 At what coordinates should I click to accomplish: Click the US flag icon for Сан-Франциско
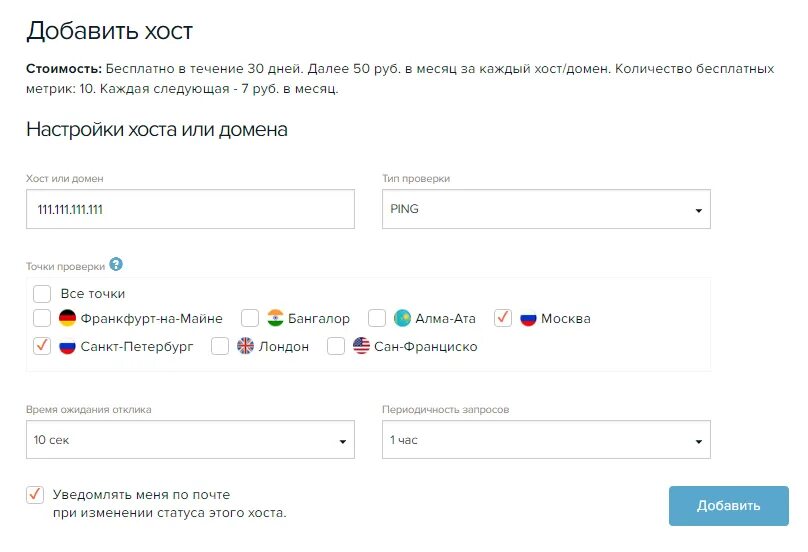click(361, 346)
